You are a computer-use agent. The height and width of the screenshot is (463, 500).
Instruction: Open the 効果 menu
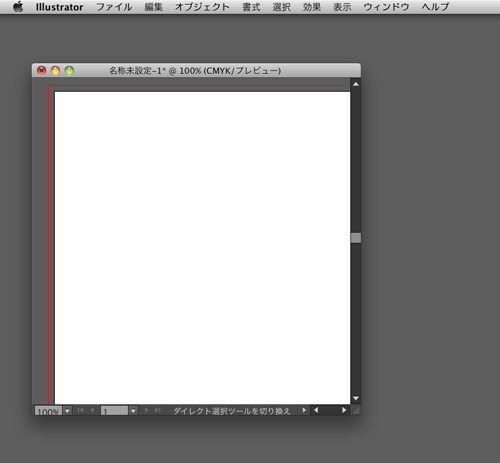pyautogui.click(x=312, y=7)
